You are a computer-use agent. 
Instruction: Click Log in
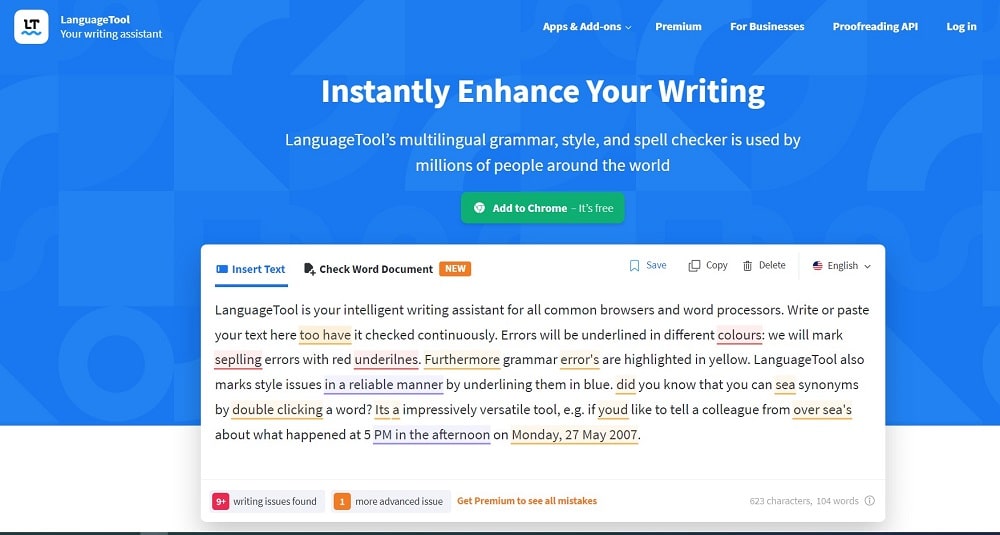961,27
